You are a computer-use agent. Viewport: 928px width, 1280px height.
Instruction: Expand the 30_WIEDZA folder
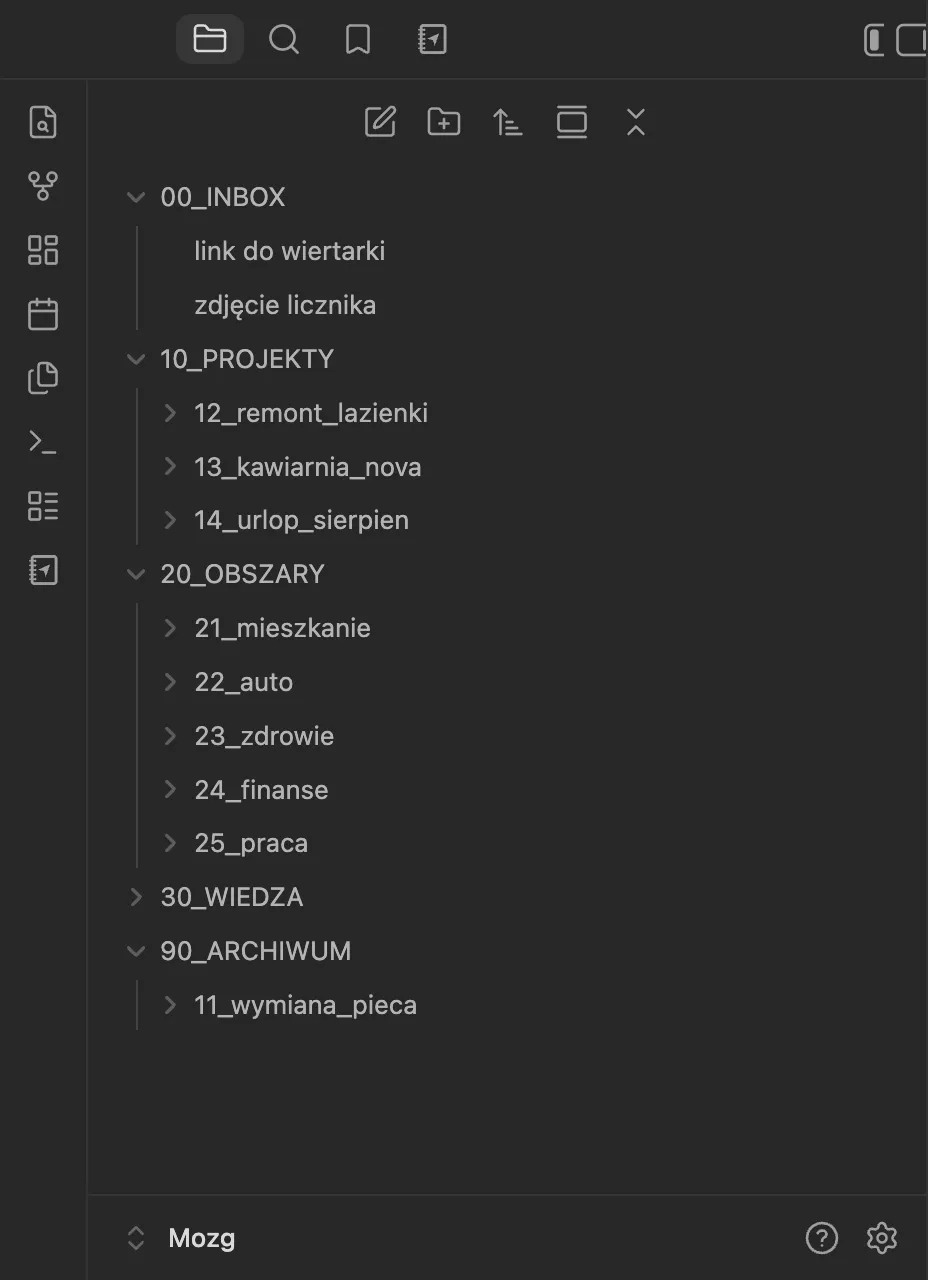[136, 897]
